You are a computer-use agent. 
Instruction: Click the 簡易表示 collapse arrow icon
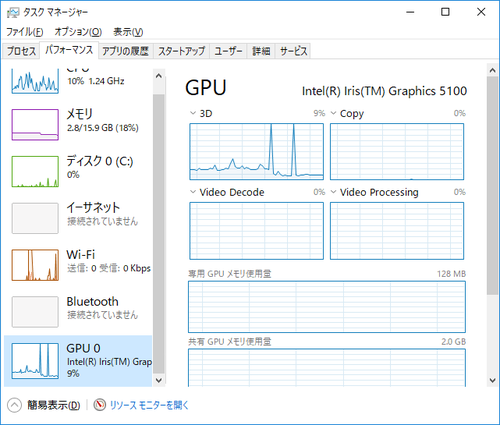point(14,405)
